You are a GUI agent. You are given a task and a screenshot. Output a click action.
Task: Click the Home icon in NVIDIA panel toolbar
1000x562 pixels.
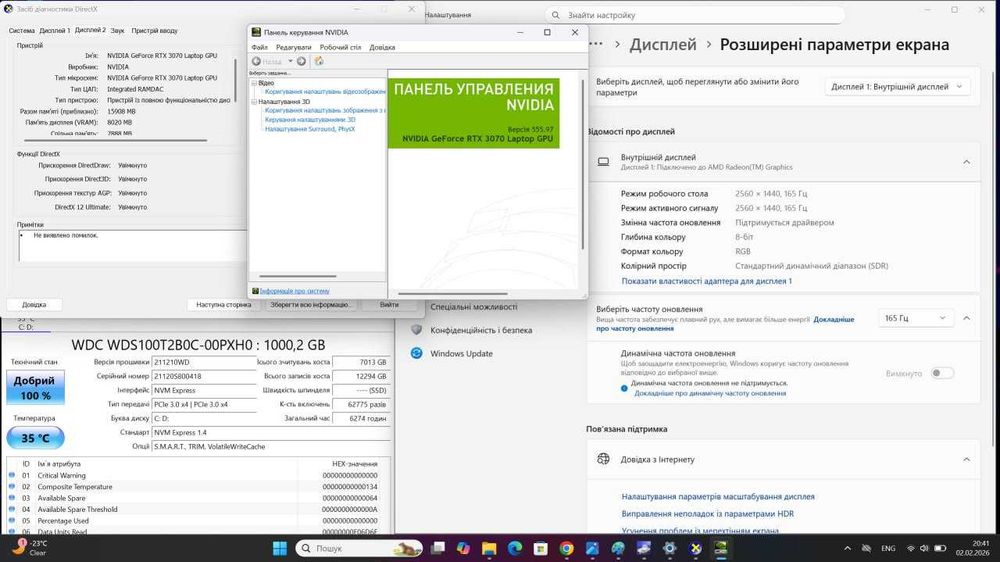[319, 61]
